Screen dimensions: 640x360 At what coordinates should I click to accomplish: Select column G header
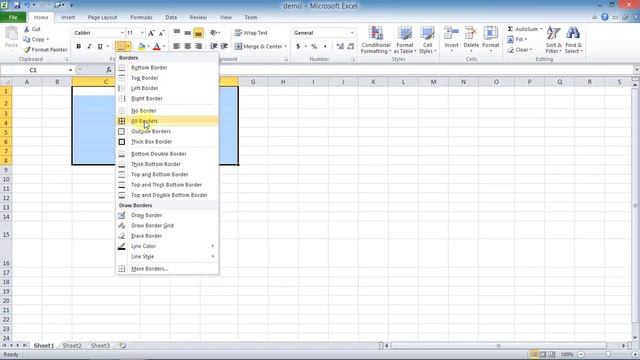pos(253,82)
